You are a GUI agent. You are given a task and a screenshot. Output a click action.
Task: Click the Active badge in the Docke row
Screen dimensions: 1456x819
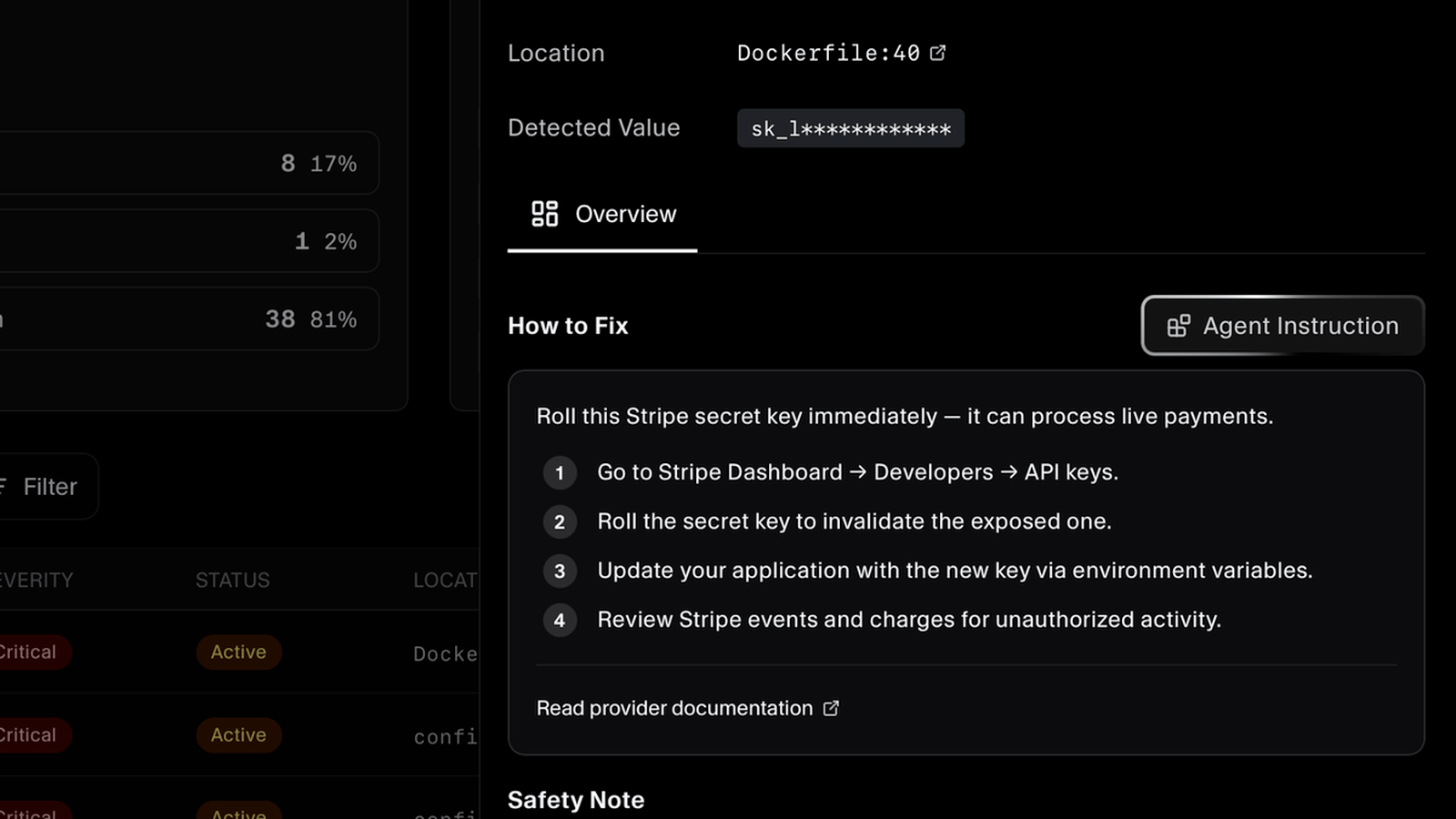pos(238,652)
